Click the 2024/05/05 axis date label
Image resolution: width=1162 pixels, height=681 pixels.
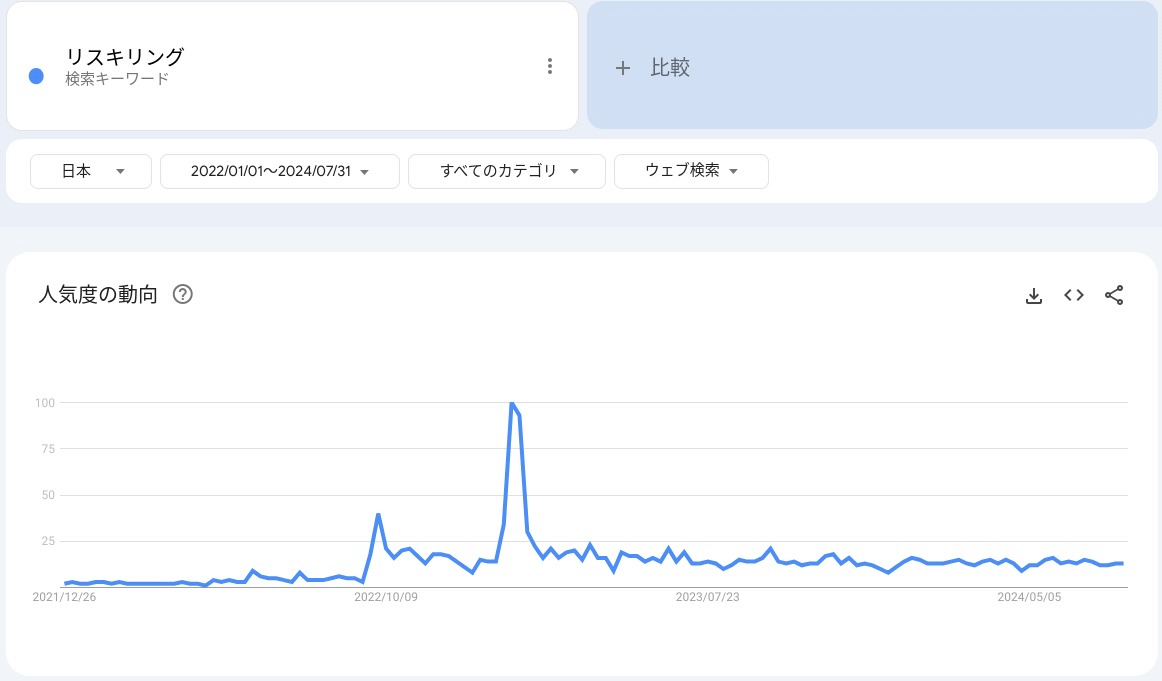pos(1029,597)
